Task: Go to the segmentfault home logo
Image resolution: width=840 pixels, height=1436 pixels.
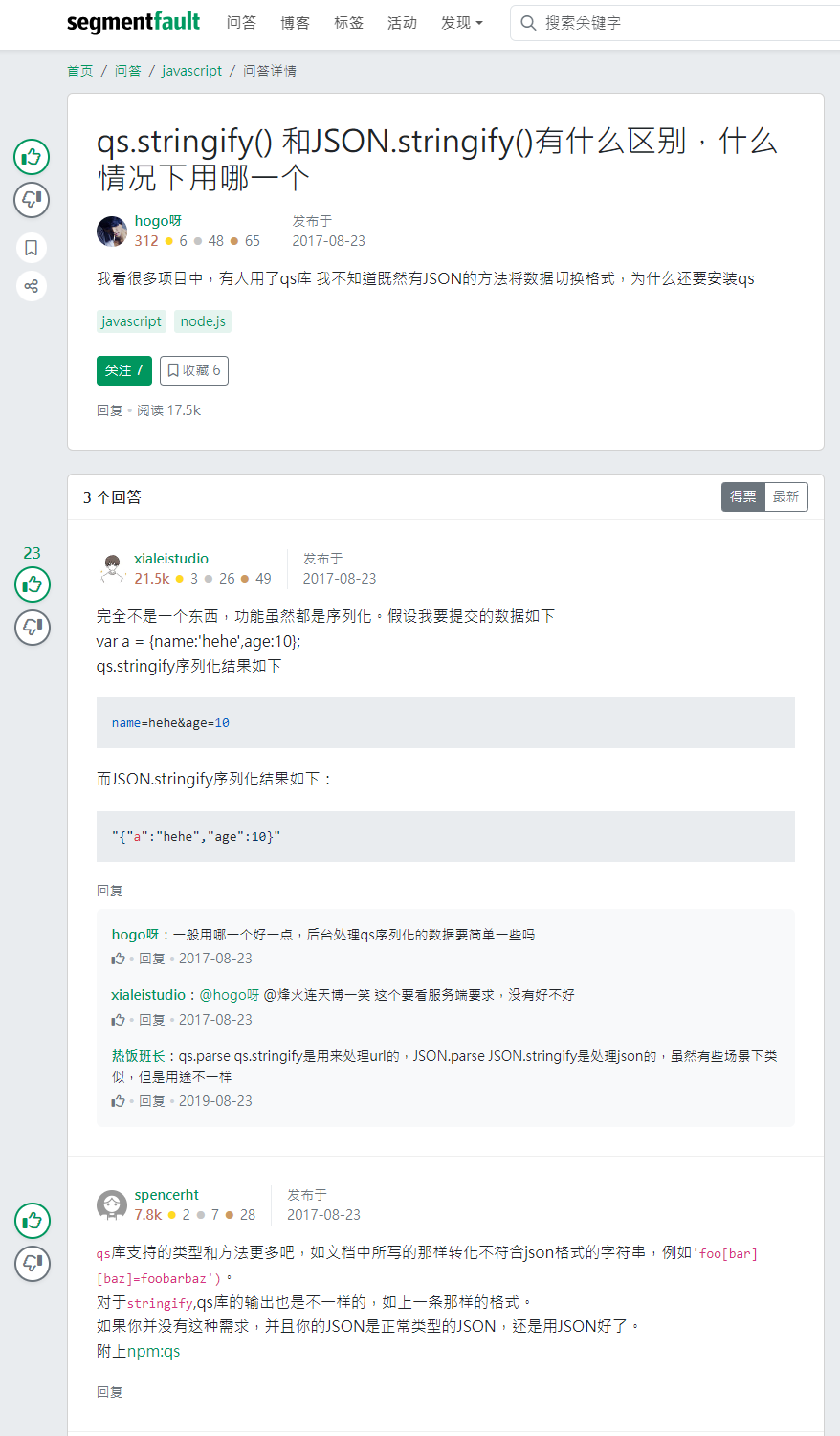Action: [134, 23]
